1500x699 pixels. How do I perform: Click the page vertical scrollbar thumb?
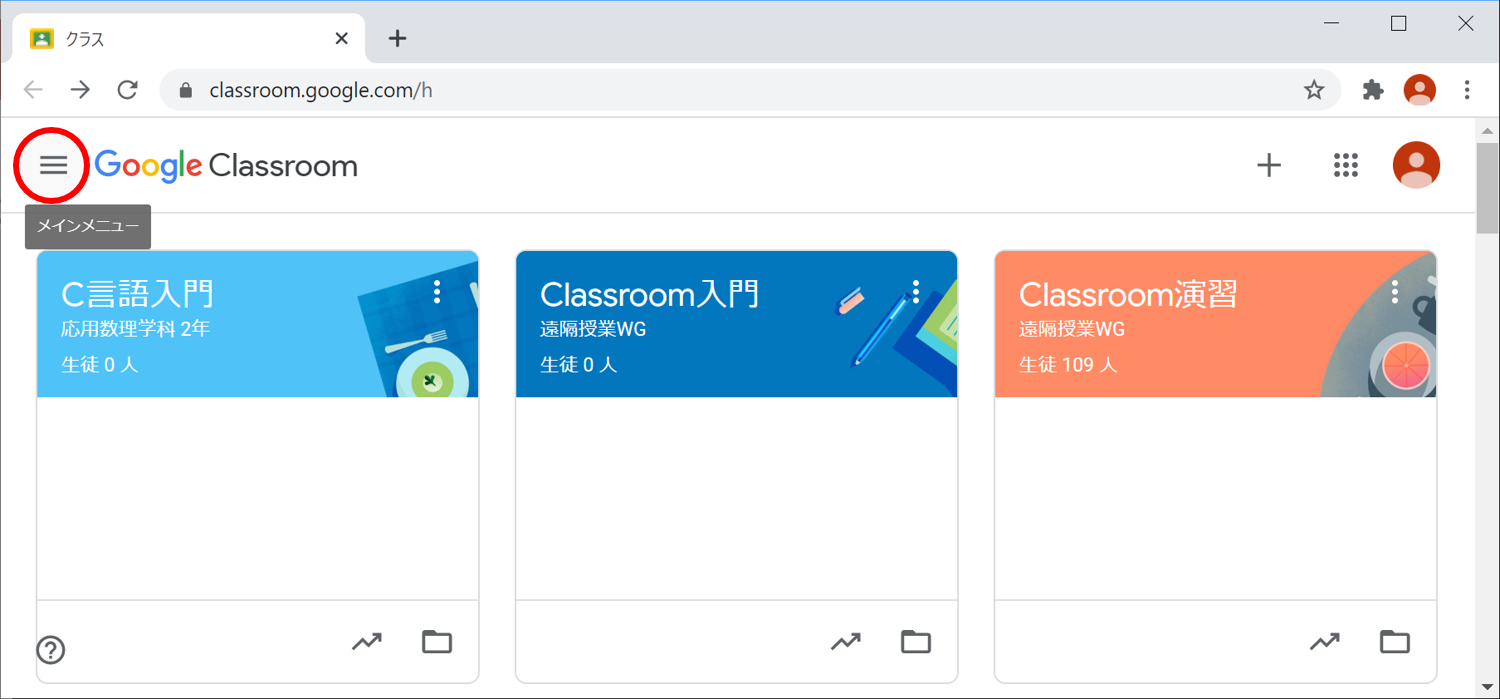tap(1487, 187)
